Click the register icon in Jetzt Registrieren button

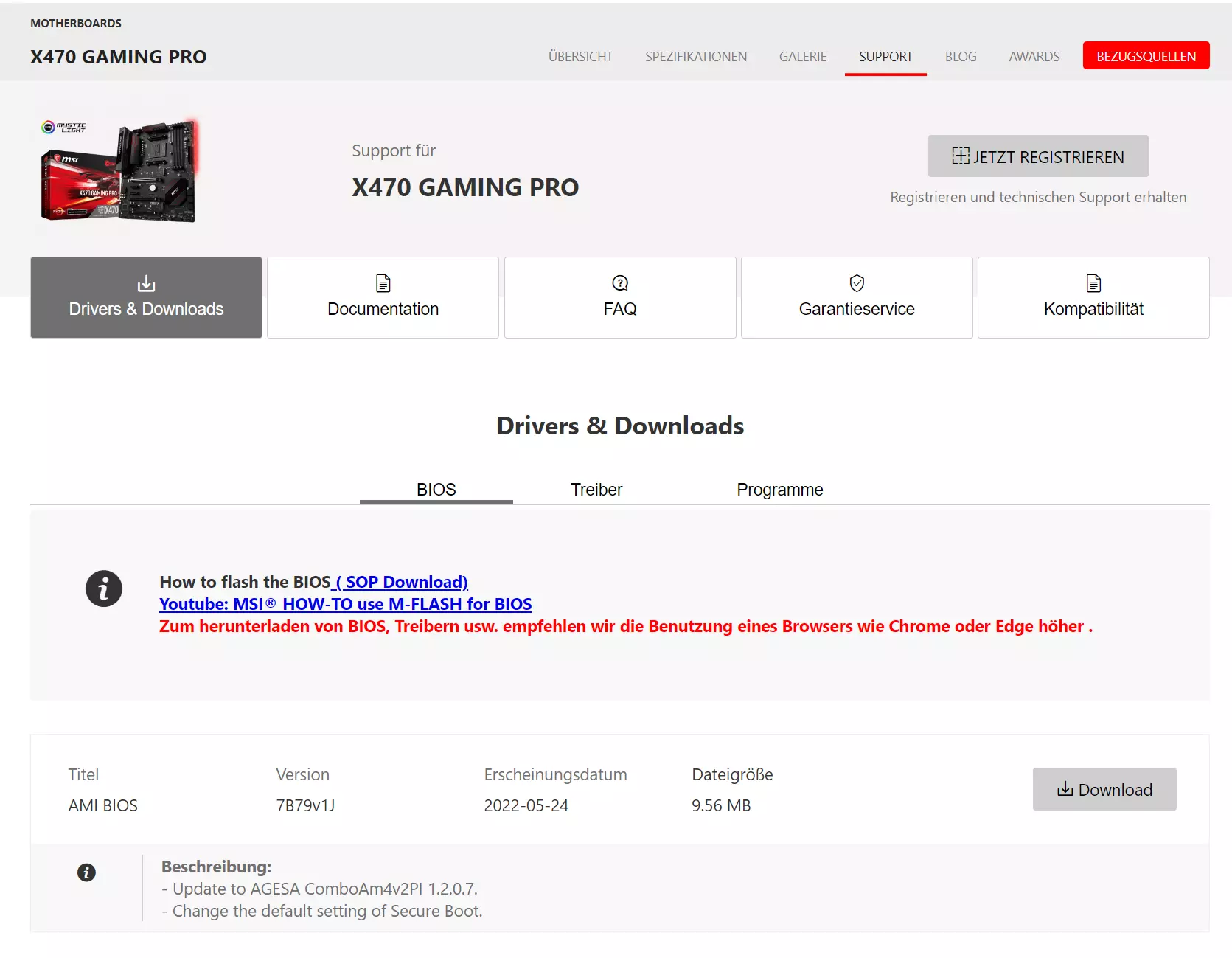(961, 156)
